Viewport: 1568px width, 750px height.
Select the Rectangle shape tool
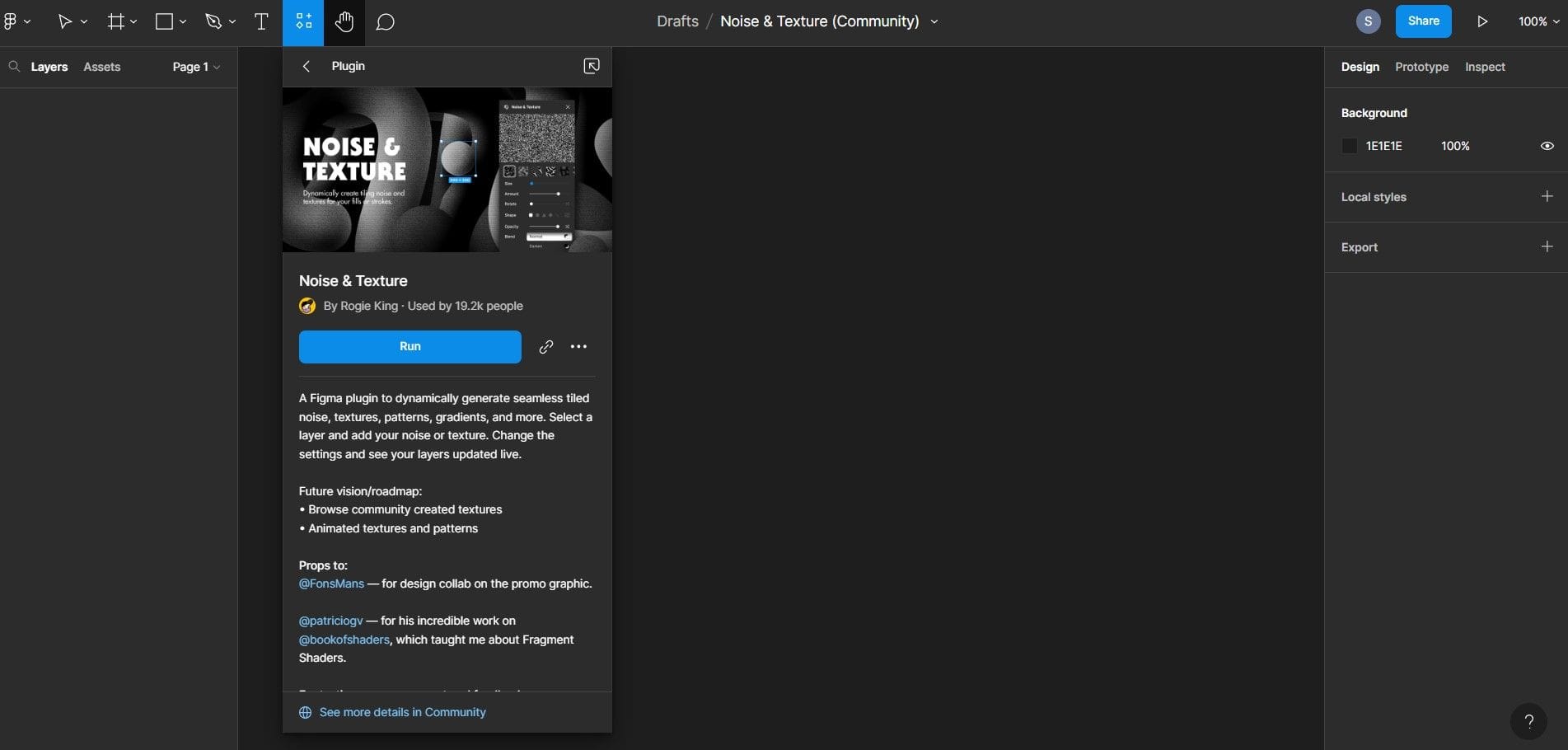click(x=163, y=21)
